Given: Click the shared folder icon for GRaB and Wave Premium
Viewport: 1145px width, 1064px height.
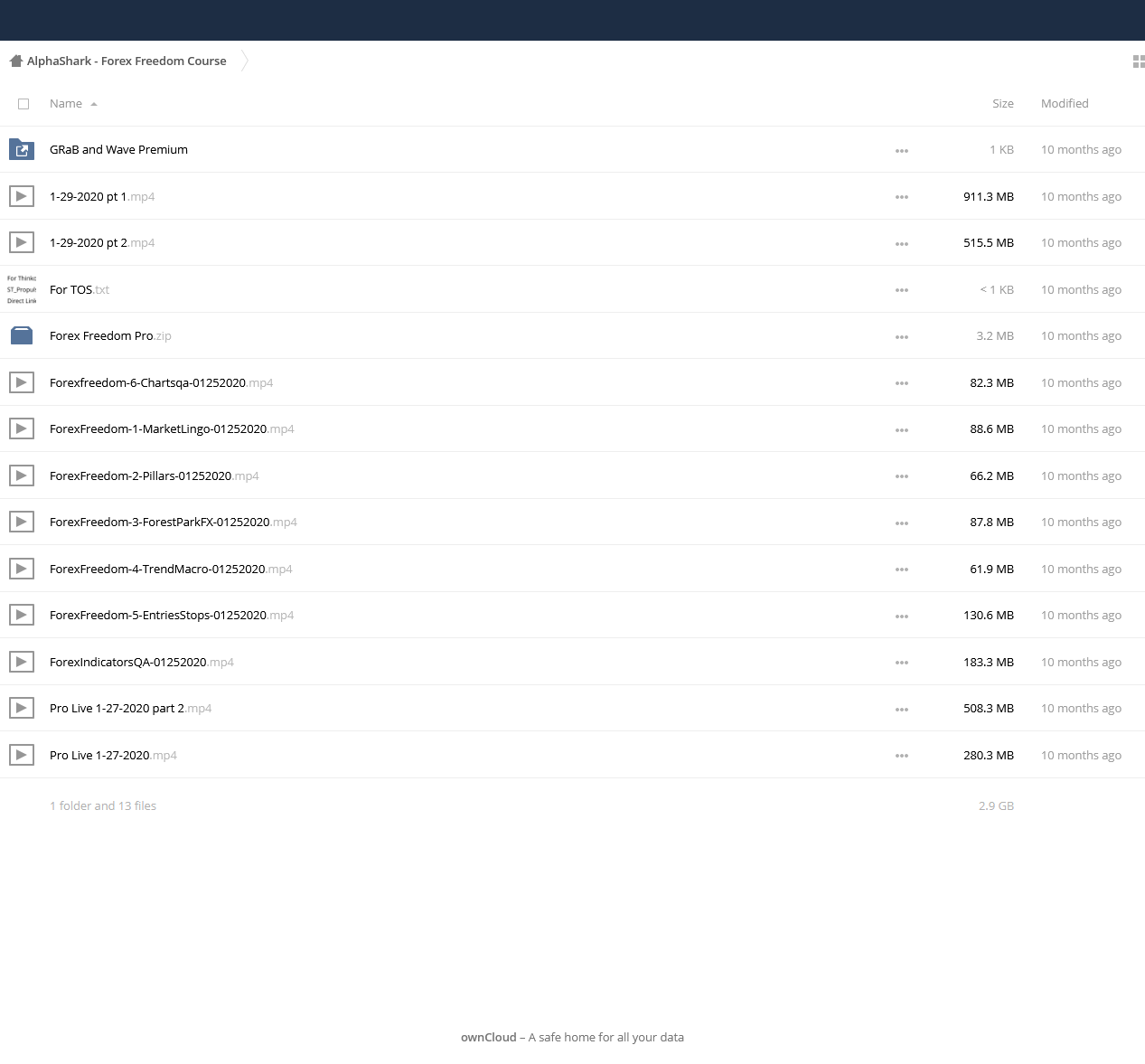Looking at the screenshot, I should click(x=22, y=150).
